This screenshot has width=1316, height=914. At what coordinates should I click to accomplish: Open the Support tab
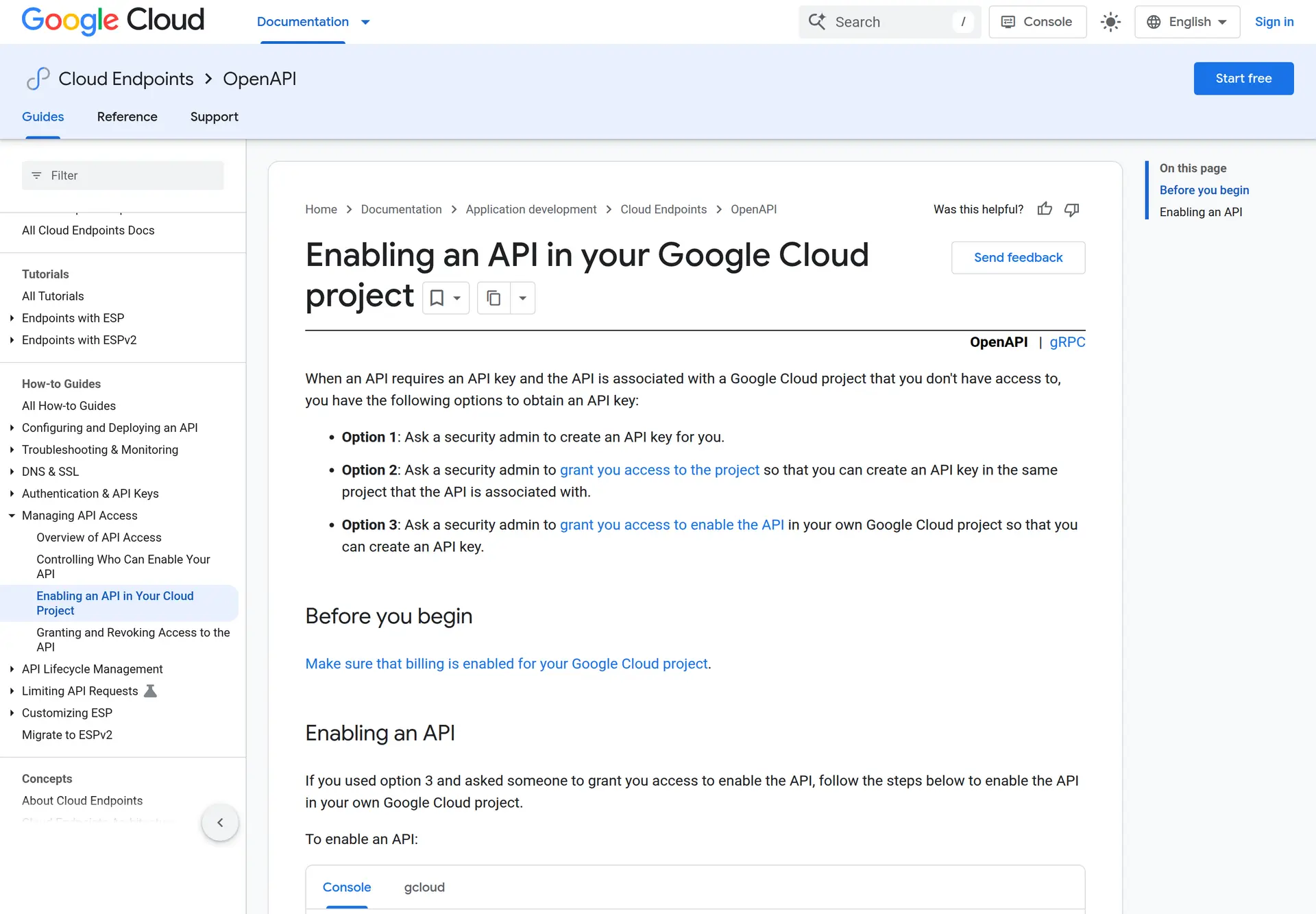click(x=214, y=117)
